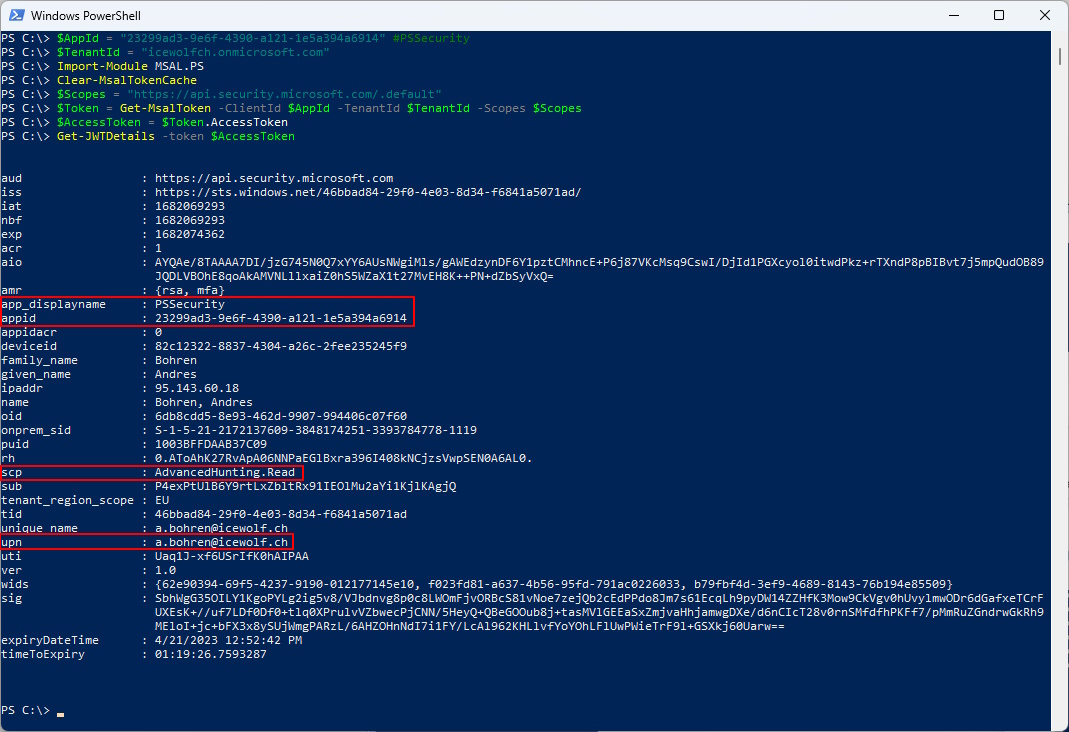
Task: Click the vertical scrollbar thumb
Action: tap(1060, 55)
